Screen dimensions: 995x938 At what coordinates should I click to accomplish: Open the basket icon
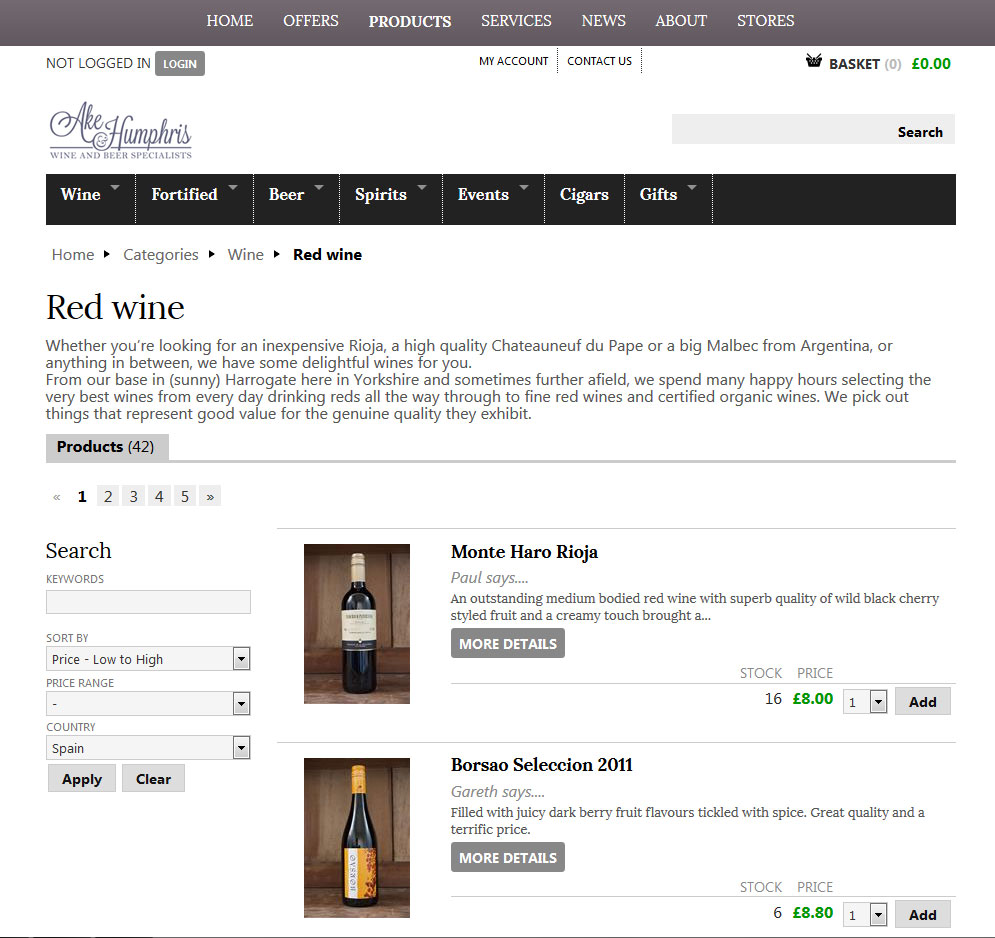click(x=814, y=61)
